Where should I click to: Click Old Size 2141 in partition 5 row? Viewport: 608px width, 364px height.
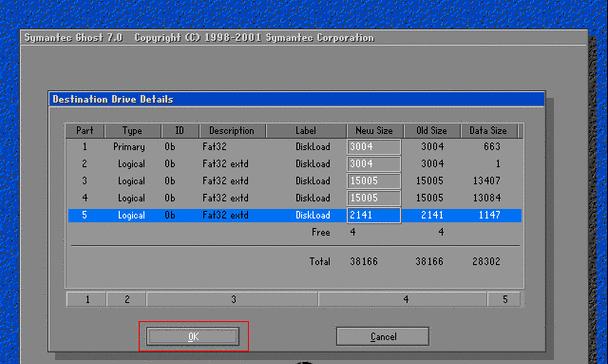(x=432, y=215)
